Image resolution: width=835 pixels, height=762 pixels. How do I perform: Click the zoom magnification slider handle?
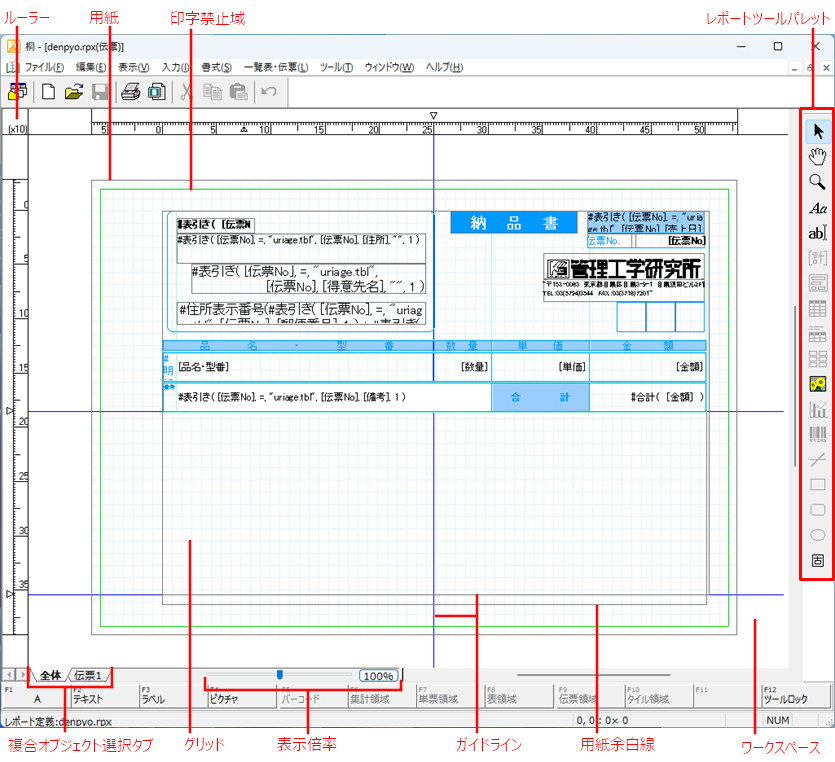[279, 675]
